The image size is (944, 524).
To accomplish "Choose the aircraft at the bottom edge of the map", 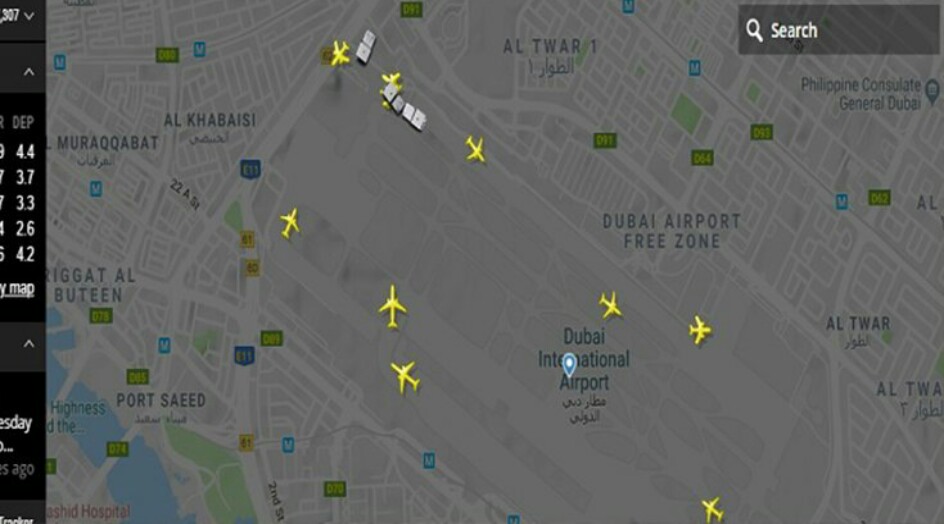I will point(712,510).
